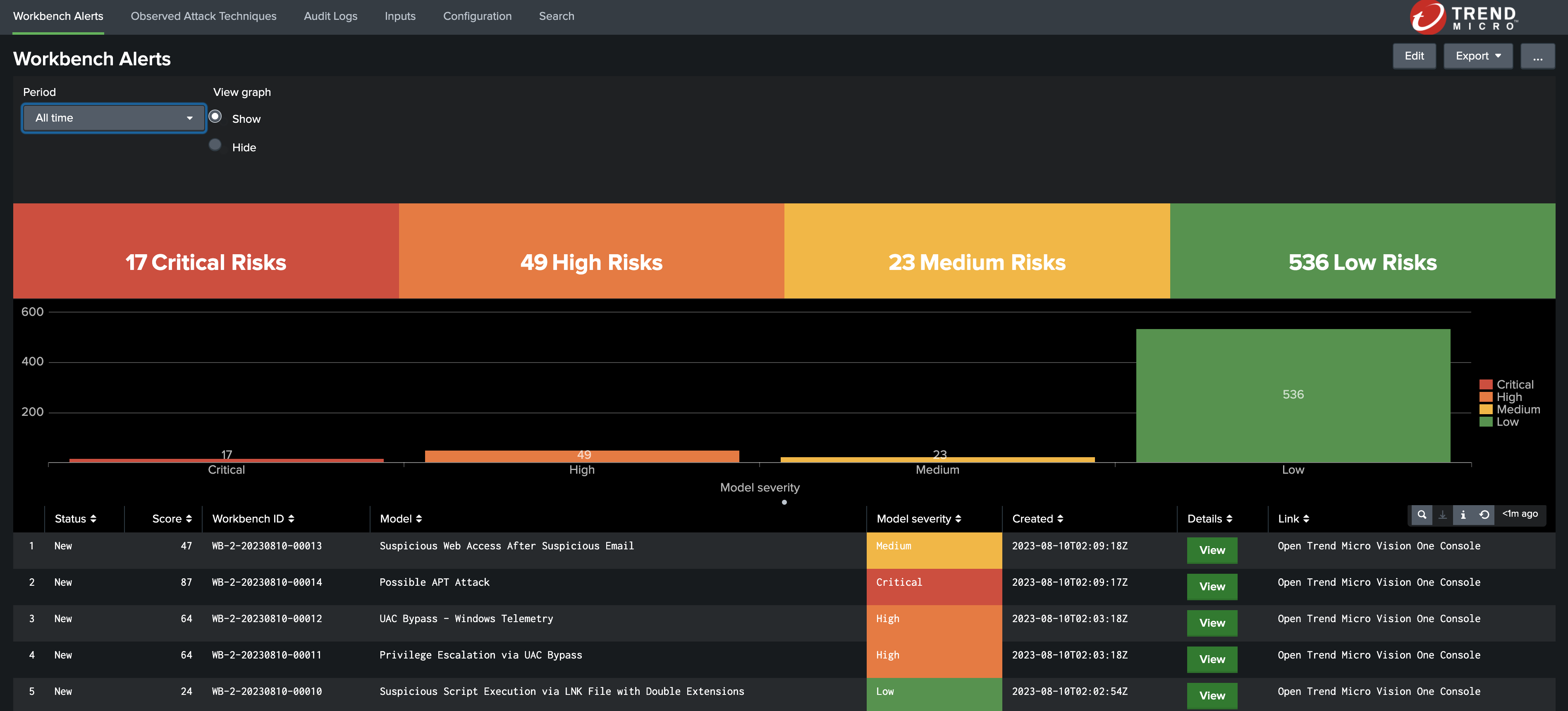Click created time 2023-08-10T02:09:17Z
The image size is (1568, 711).
point(1069,582)
